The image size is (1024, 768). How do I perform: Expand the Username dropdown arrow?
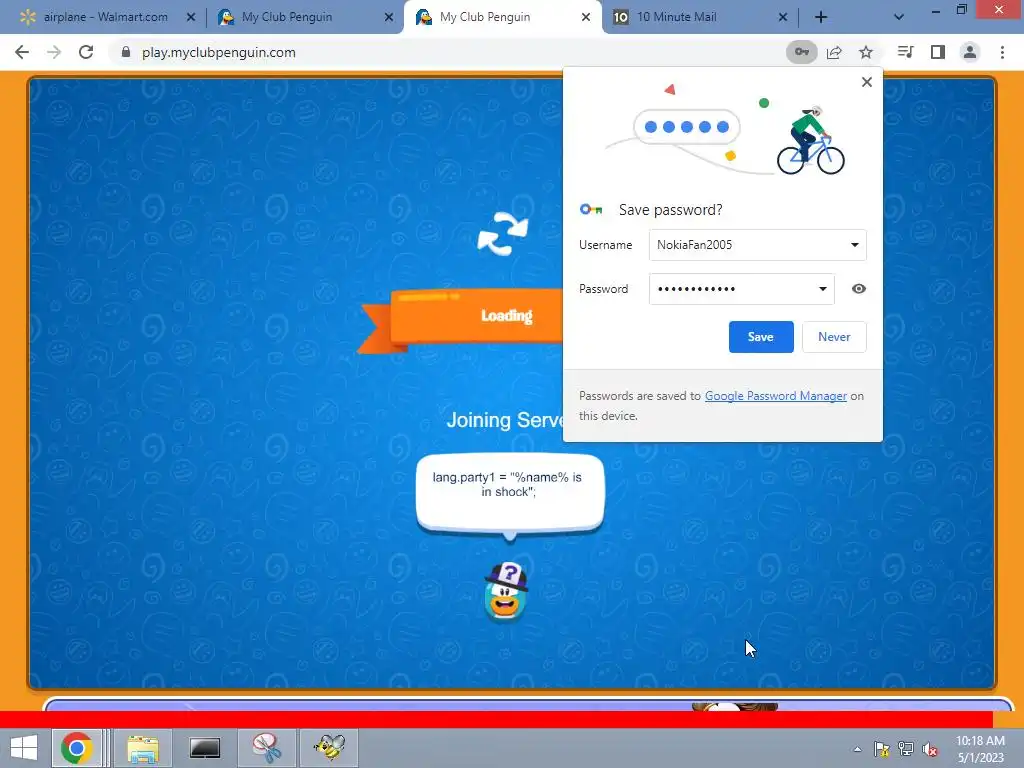854,245
